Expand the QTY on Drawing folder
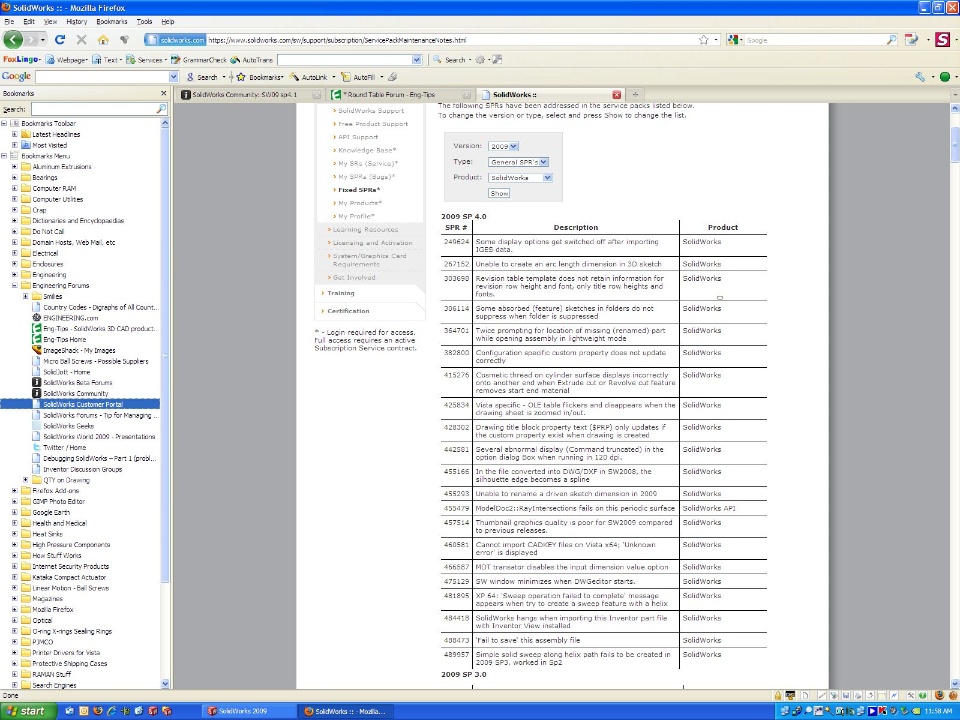 point(25,480)
